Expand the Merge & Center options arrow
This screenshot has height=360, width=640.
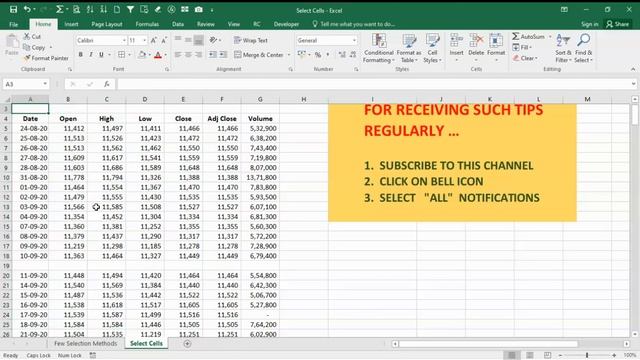click(x=289, y=55)
